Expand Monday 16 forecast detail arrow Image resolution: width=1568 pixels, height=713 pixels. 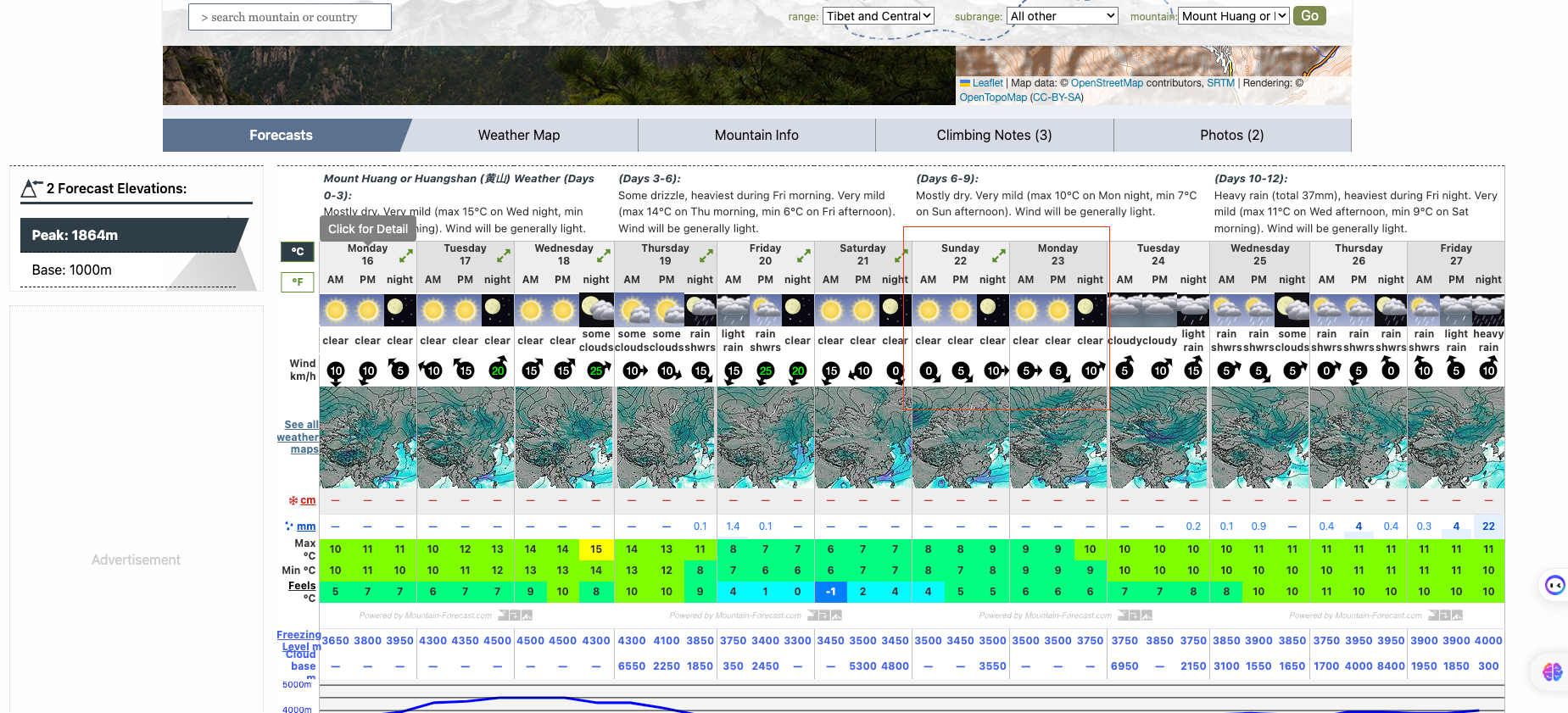point(406,255)
